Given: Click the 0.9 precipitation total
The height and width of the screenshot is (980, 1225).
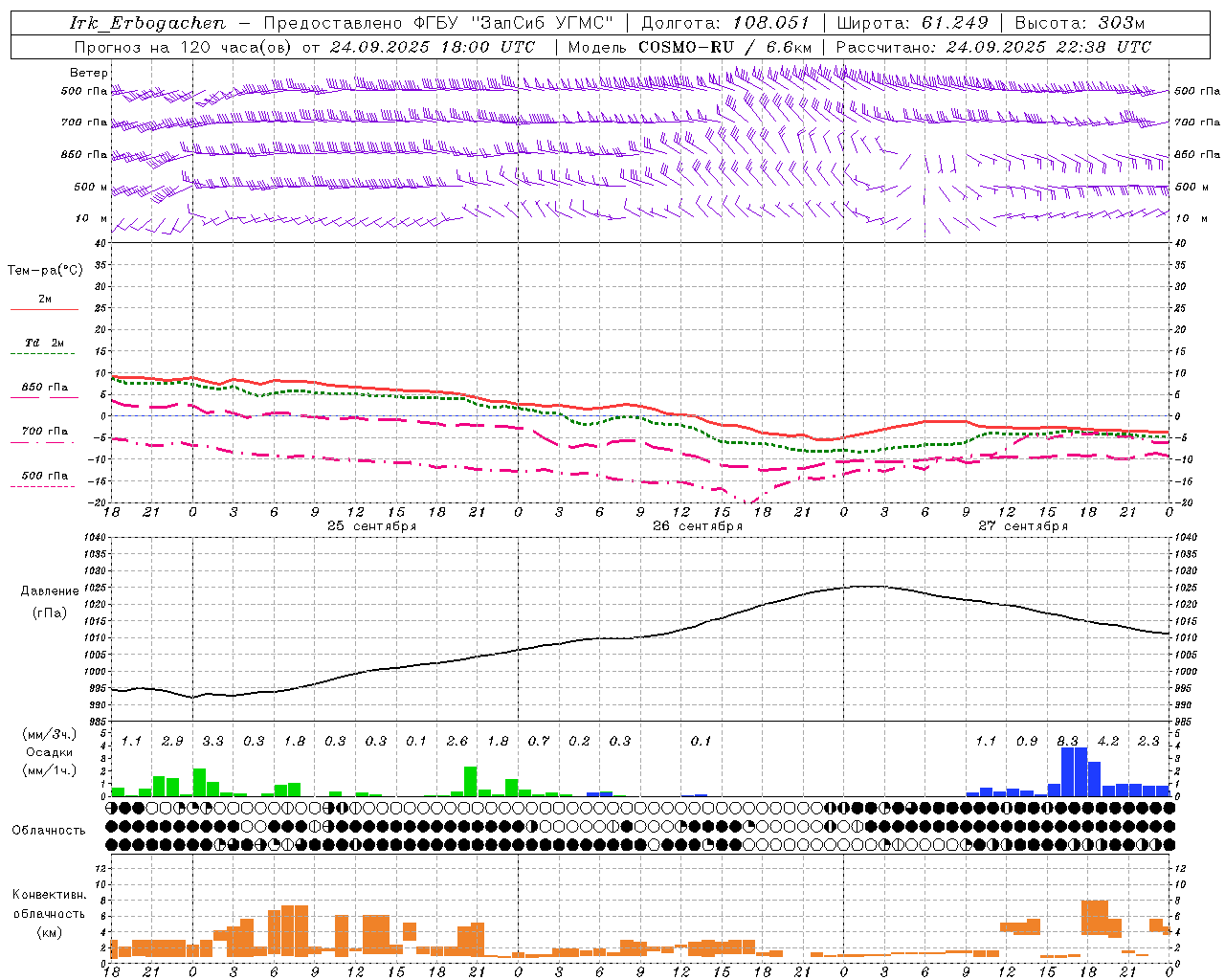Looking at the screenshot, I should click(x=1027, y=741).
